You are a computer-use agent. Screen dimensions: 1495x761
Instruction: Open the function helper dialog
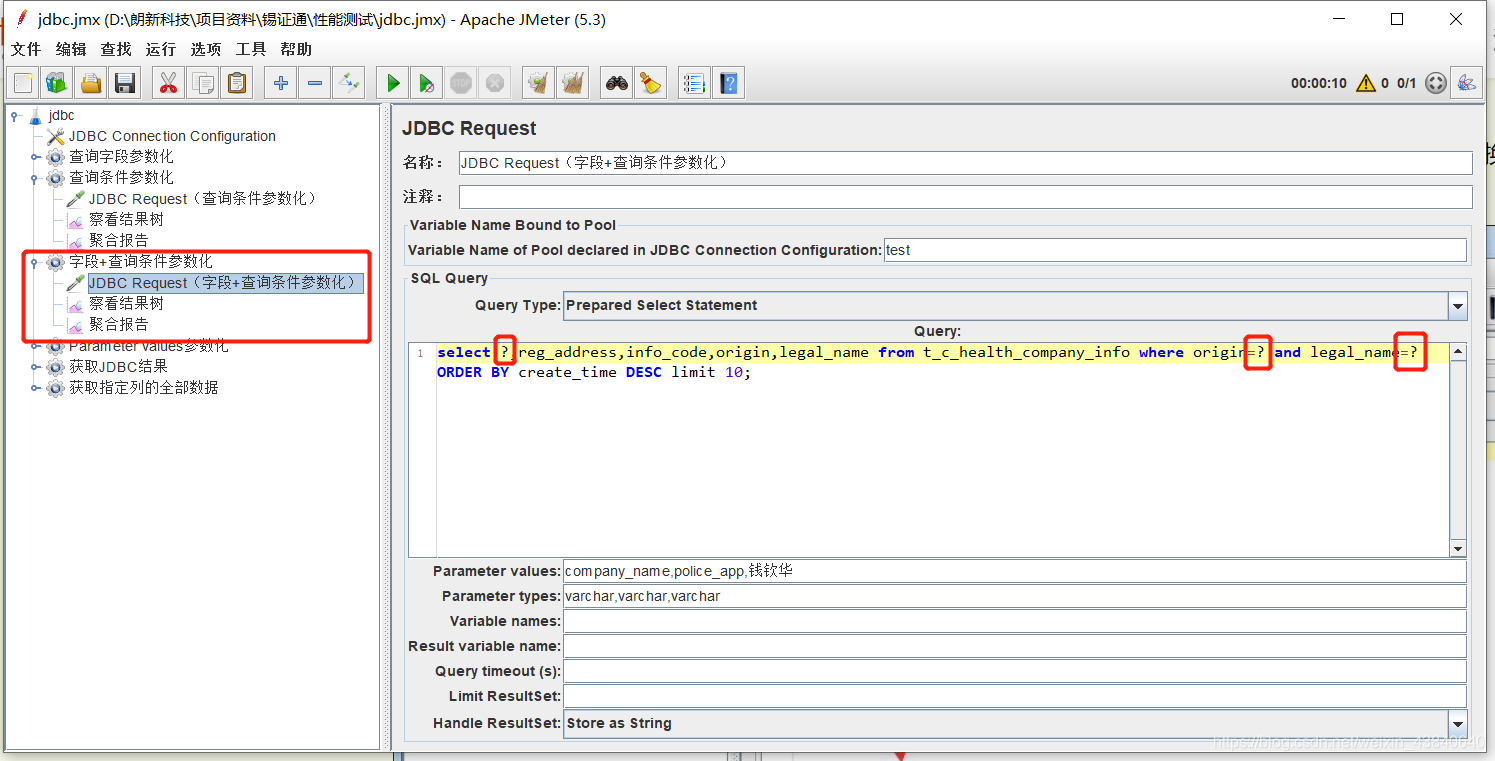coord(694,83)
